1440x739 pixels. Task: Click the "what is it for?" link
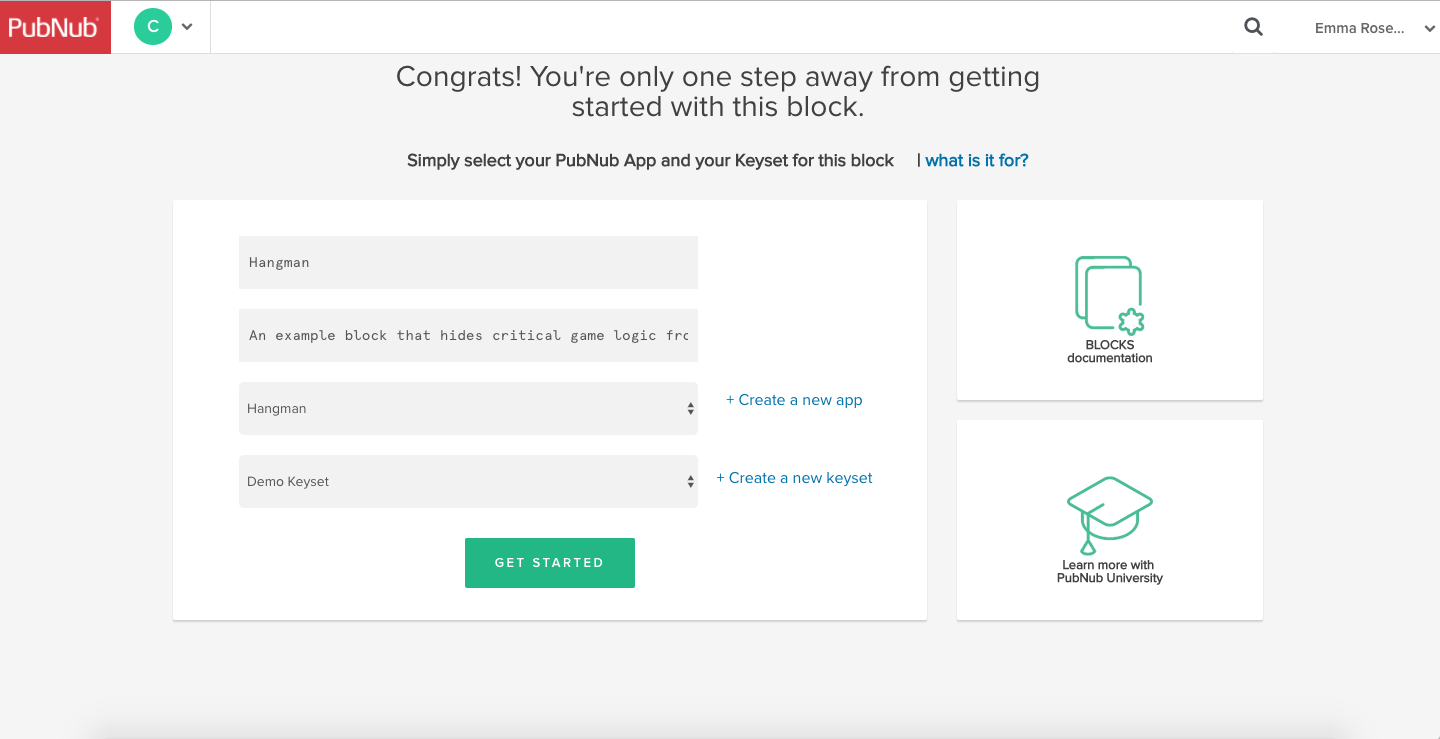coord(976,160)
